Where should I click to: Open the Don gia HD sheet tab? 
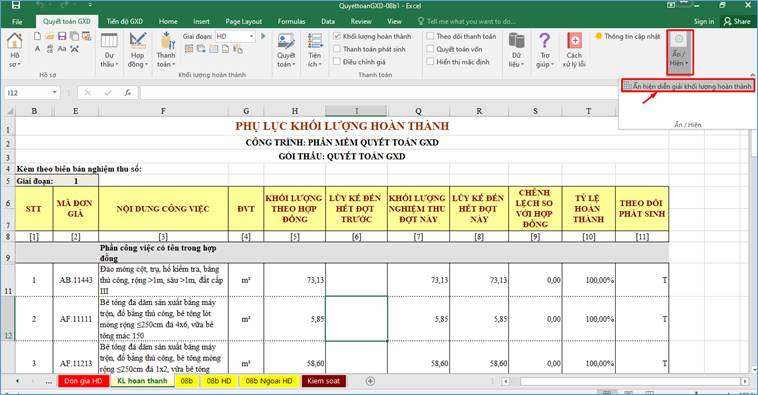[83, 381]
